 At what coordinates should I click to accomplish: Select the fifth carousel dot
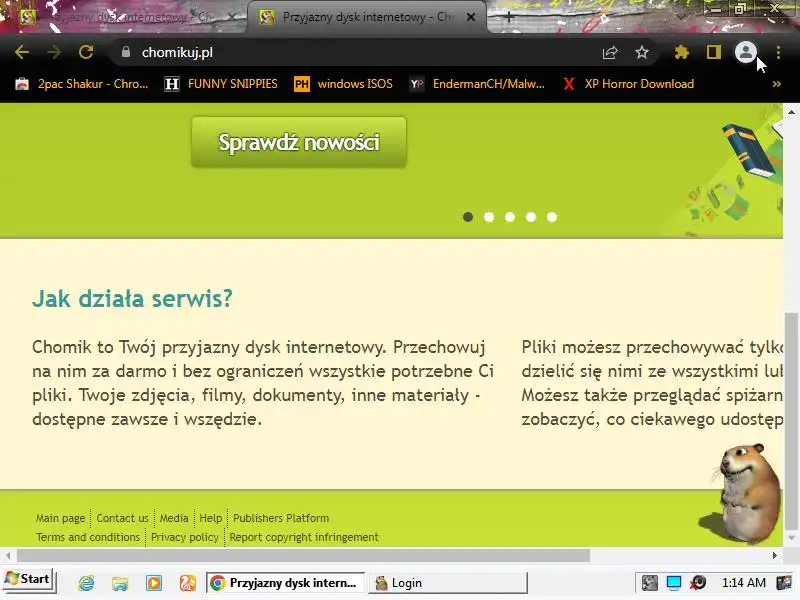(x=552, y=217)
